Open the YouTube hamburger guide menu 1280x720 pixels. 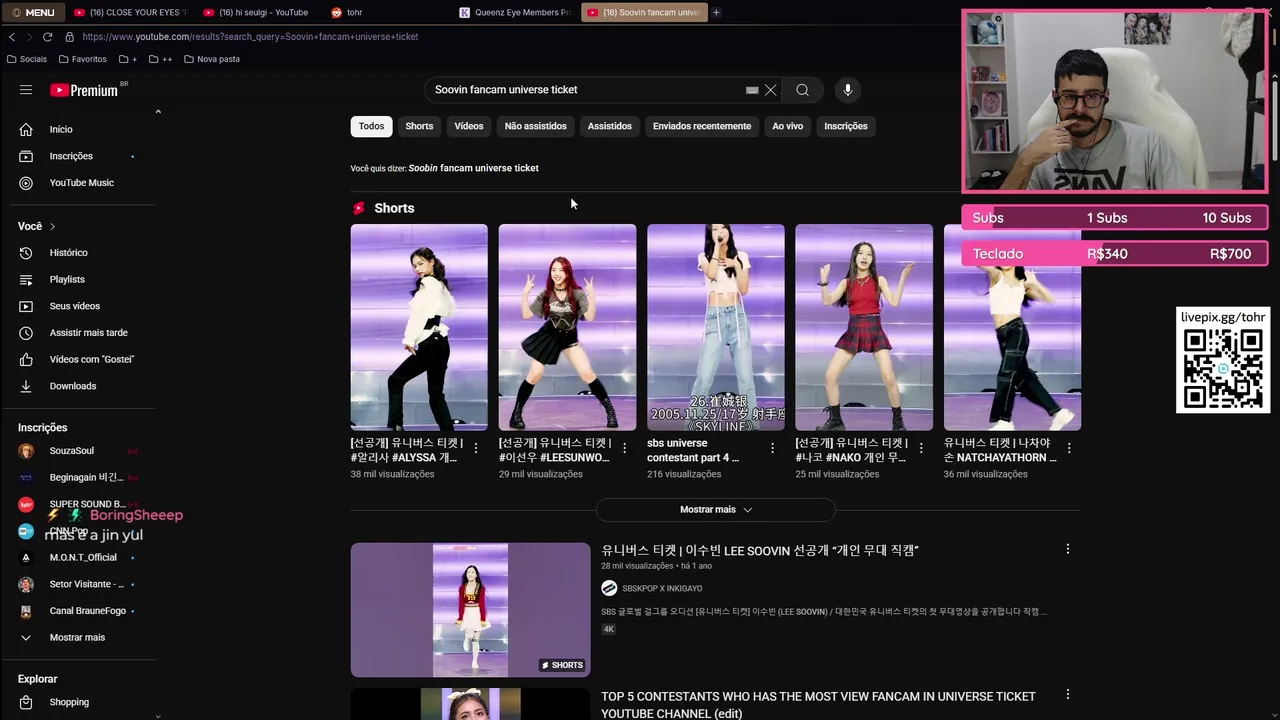[x=26, y=90]
